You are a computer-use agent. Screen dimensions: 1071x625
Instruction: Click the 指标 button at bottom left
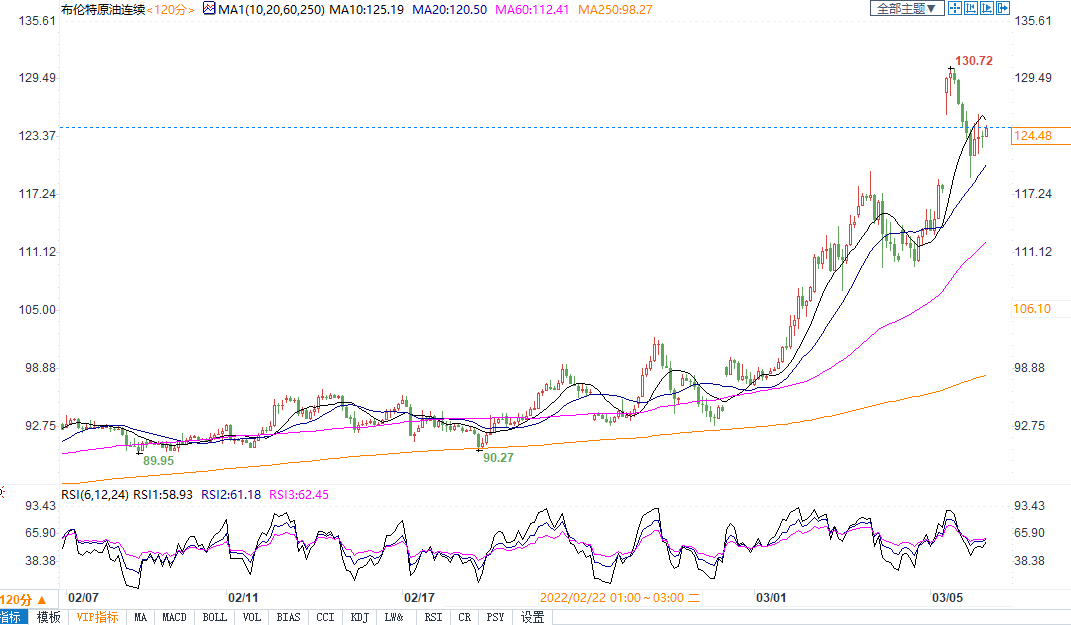tap(13, 617)
